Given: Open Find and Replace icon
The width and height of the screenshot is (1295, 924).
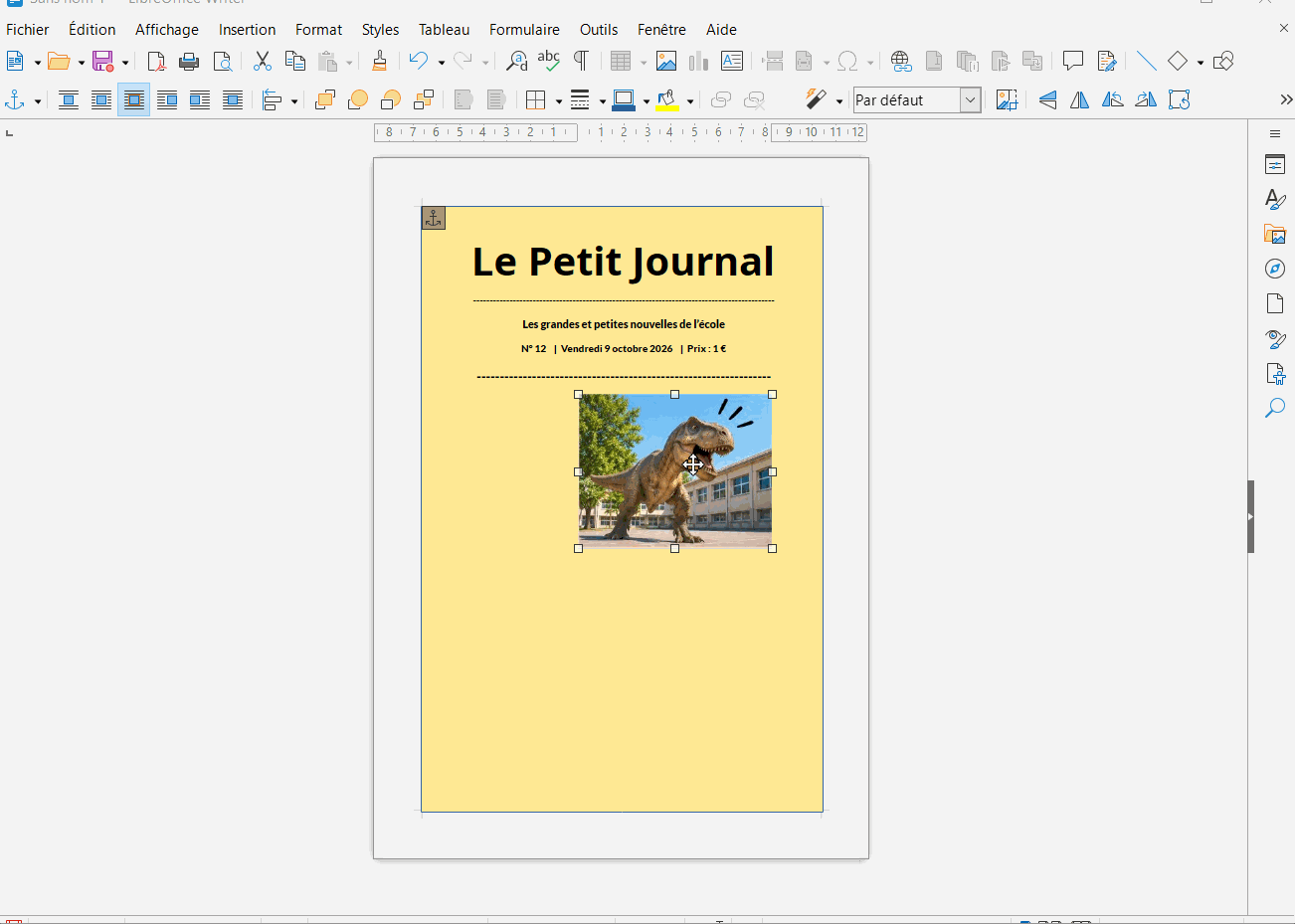Looking at the screenshot, I should click(516, 62).
